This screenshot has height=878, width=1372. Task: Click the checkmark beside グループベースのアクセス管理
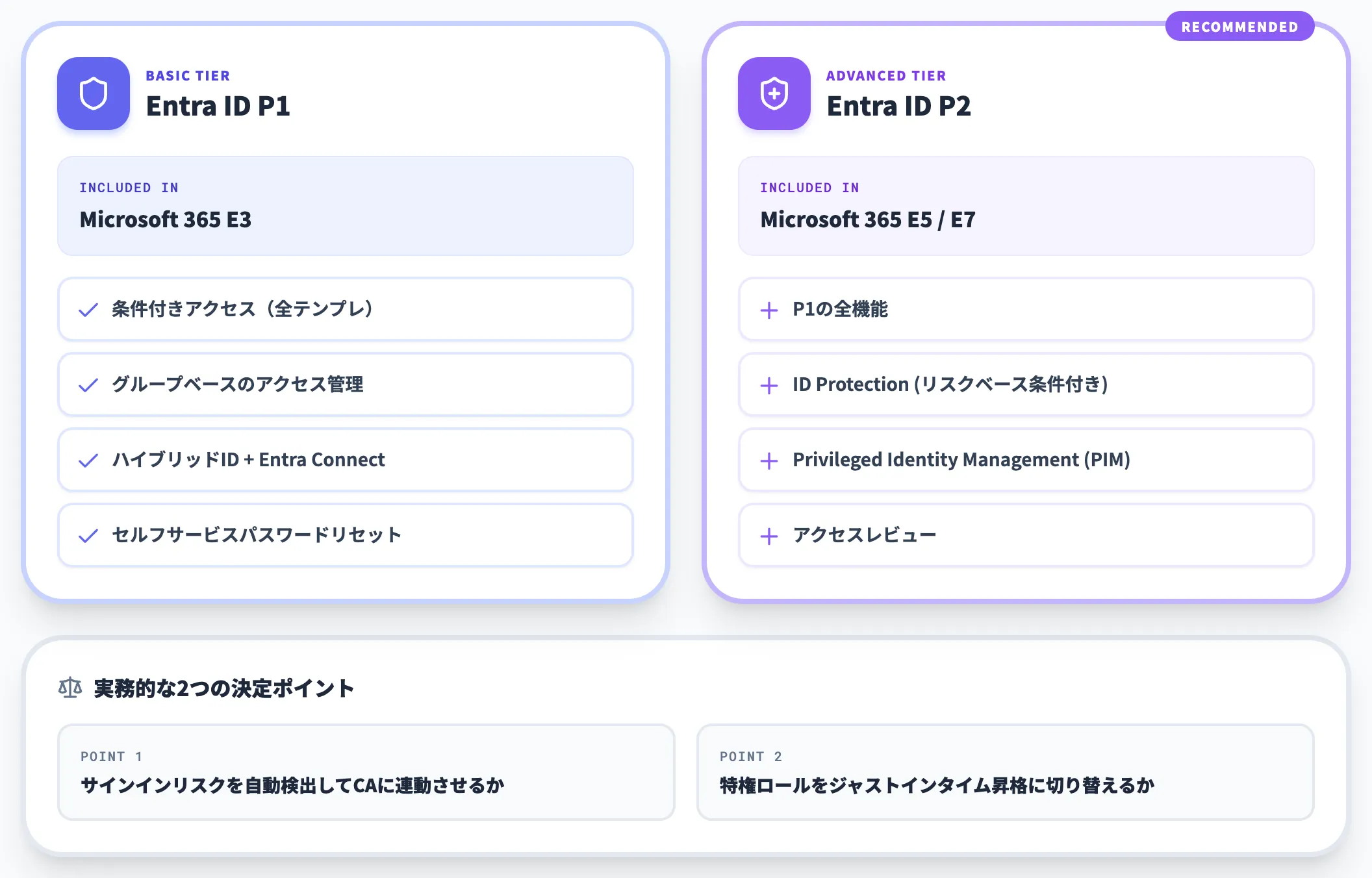pyautogui.click(x=88, y=385)
